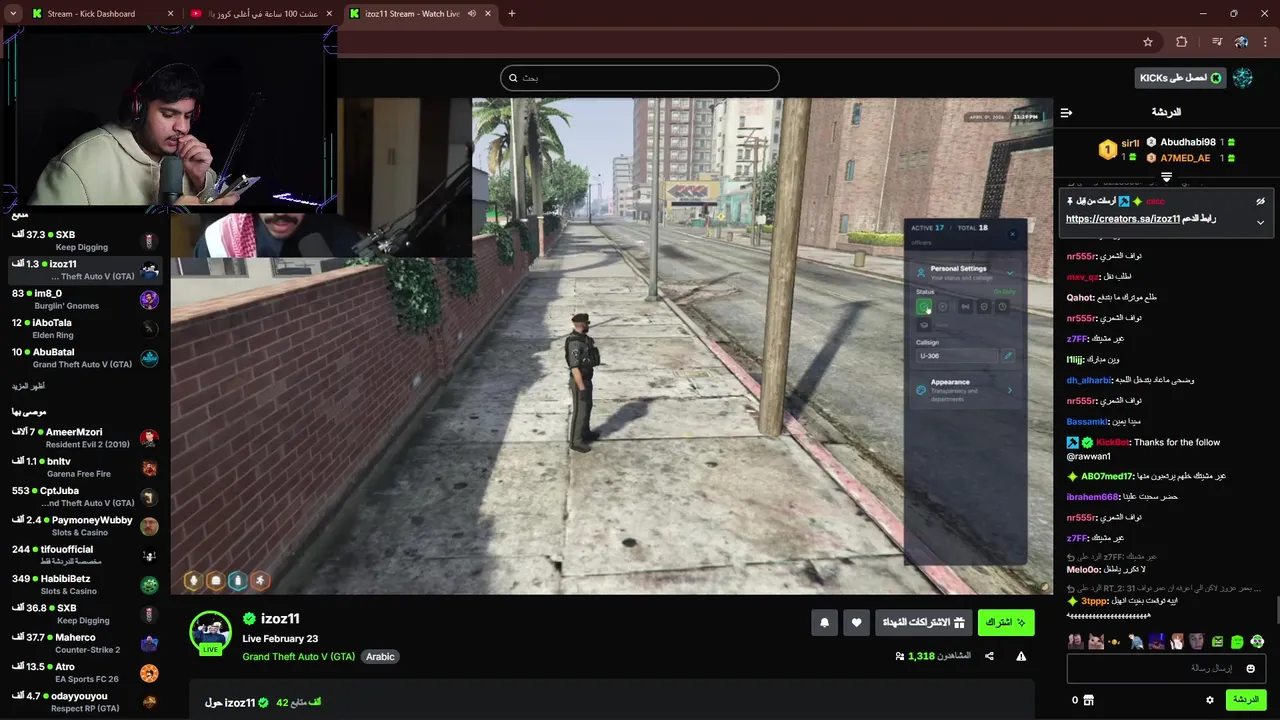Click the green Subscribe button
Viewport: 1280px width, 720px height.
pos(1006,622)
